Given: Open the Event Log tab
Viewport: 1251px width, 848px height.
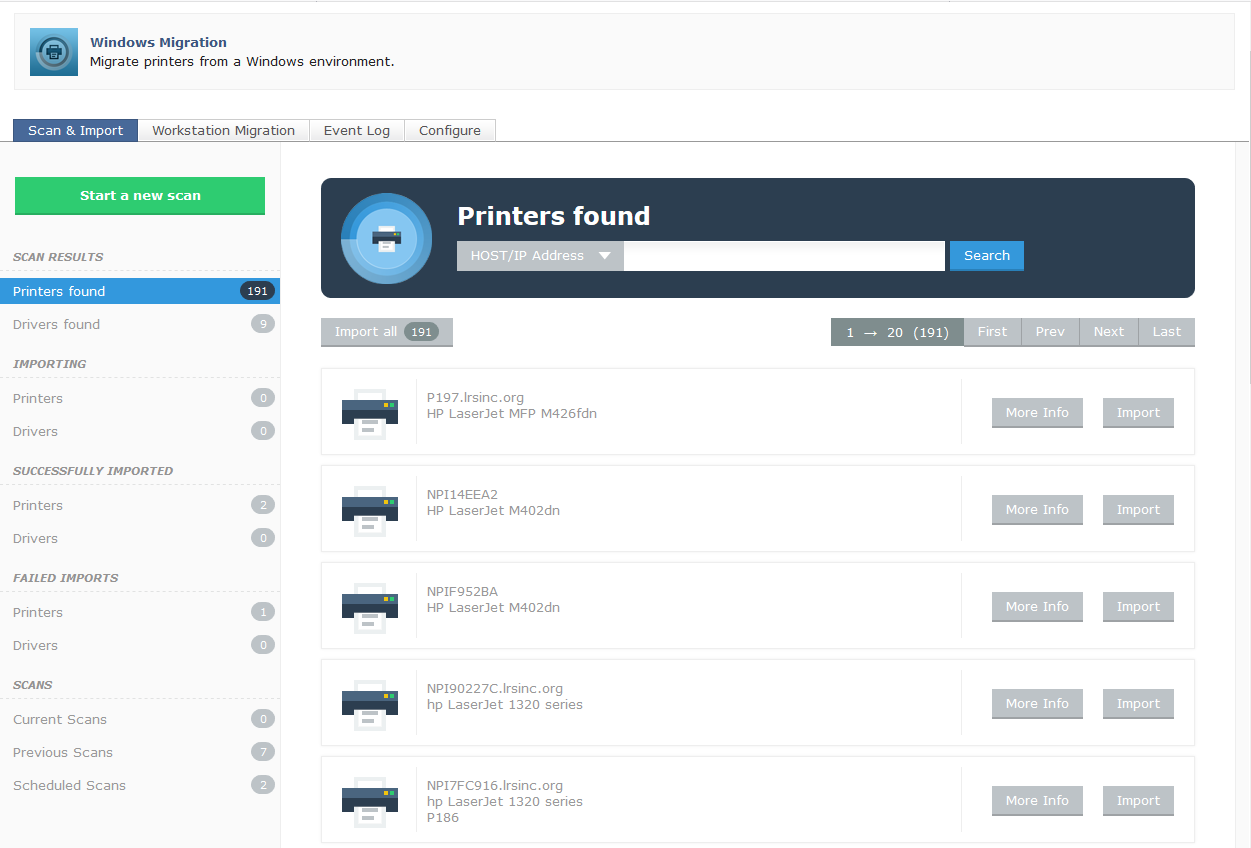Looking at the screenshot, I should pos(357,131).
